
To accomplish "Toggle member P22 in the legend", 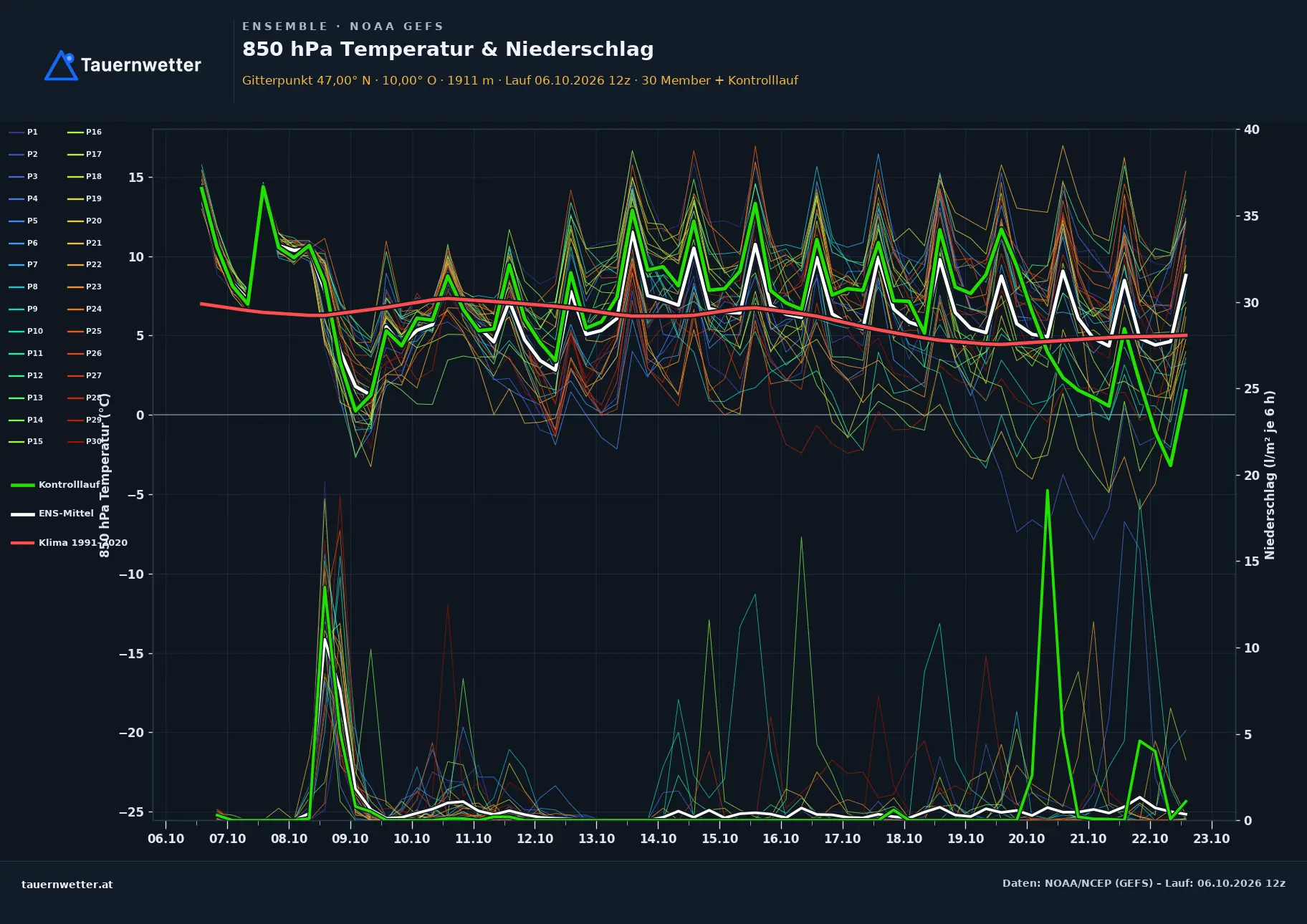I will click(85, 264).
